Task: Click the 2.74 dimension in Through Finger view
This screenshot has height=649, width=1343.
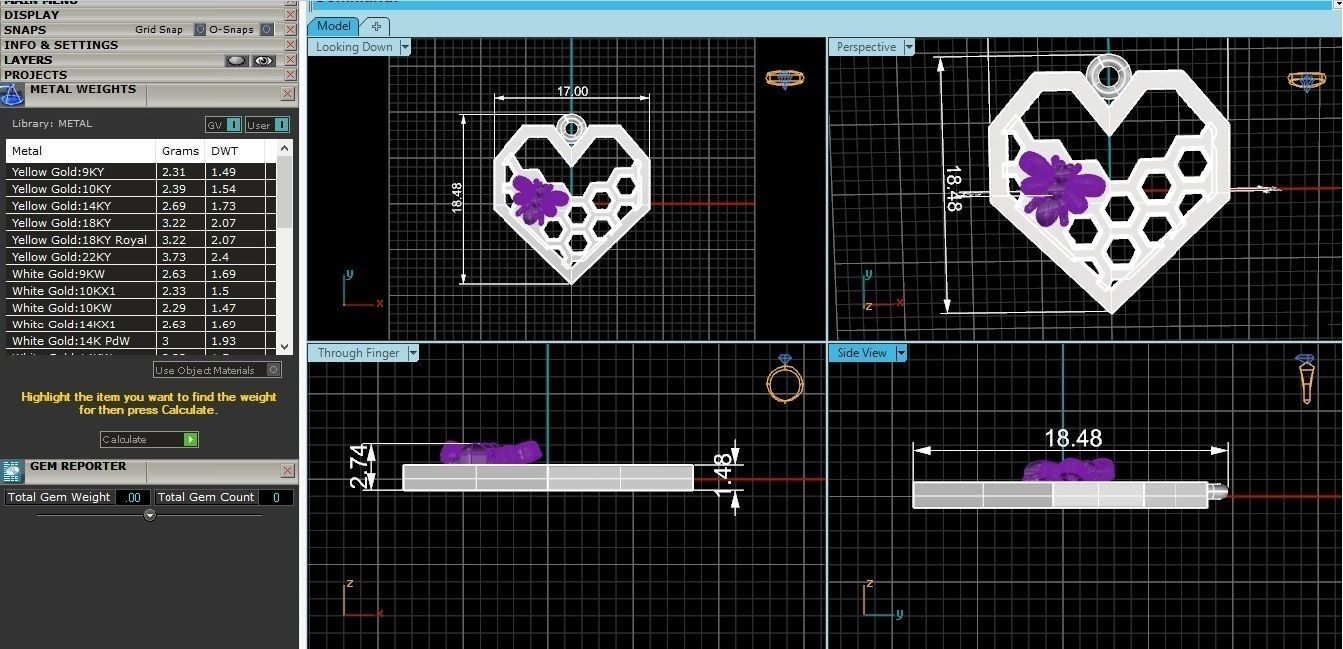Action: (359, 467)
